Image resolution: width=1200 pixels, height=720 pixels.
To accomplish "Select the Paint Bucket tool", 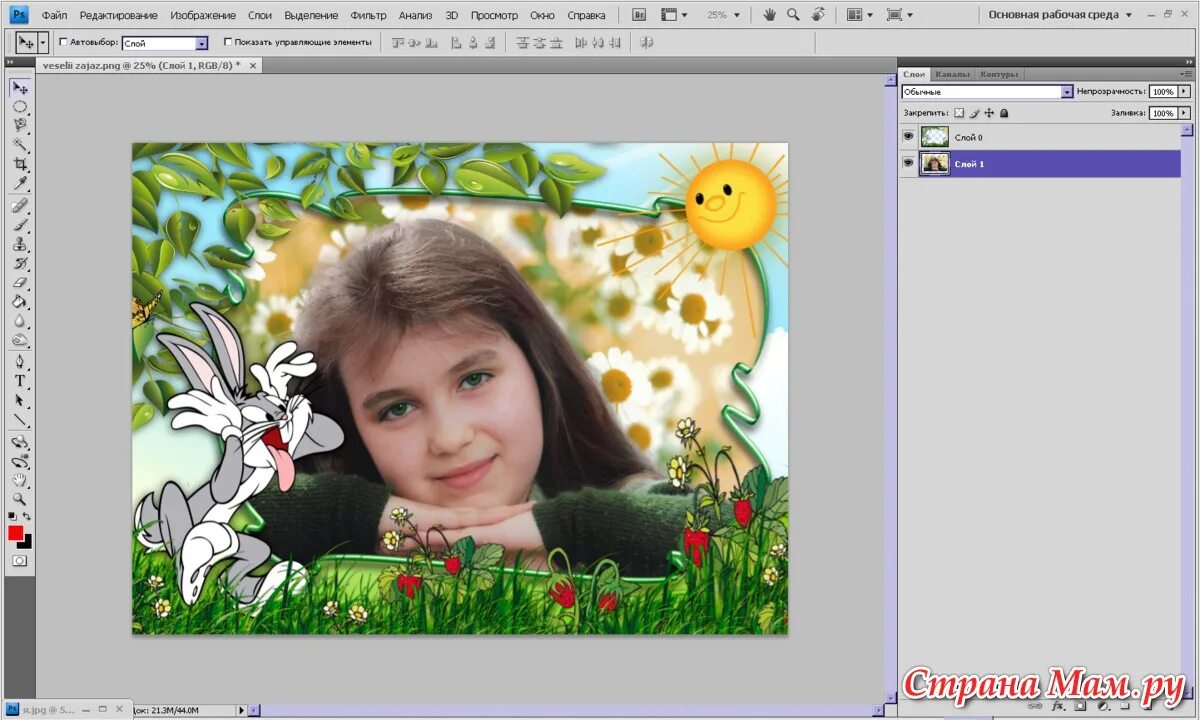I will [19, 301].
